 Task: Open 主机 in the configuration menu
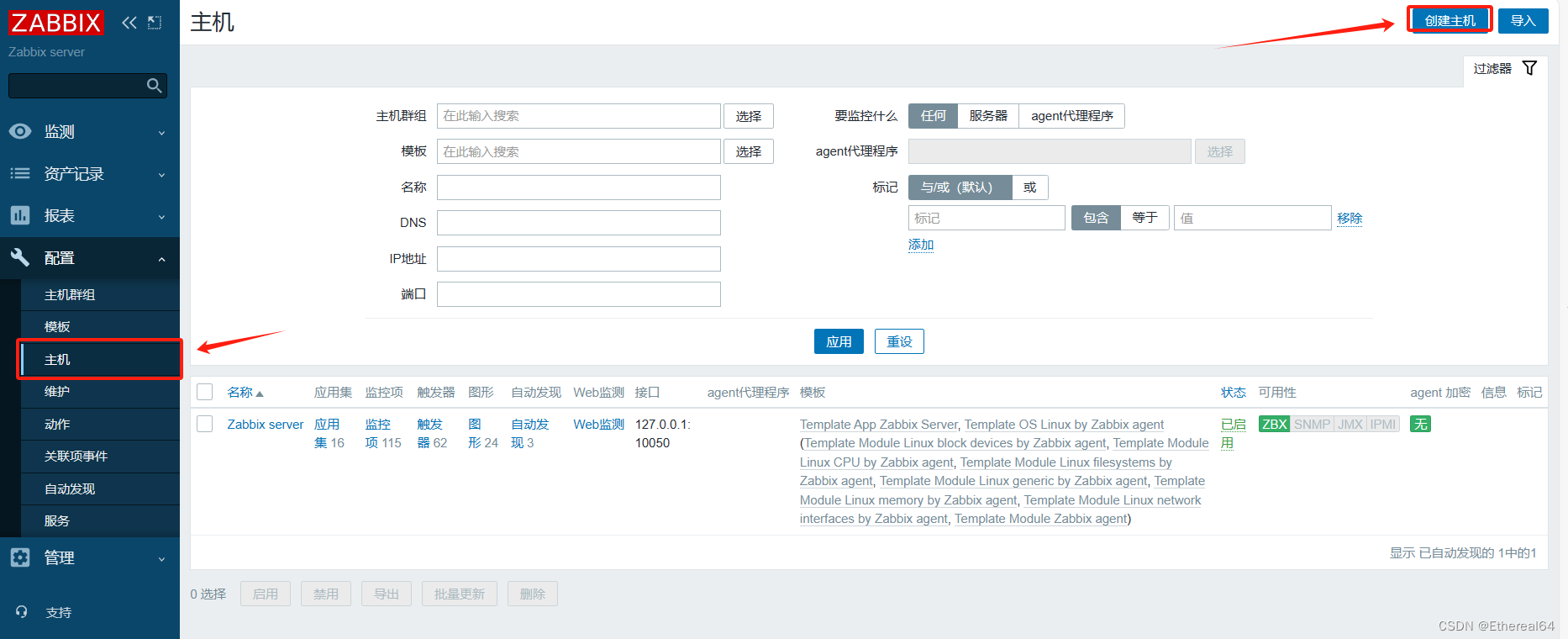pyautogui.click(x=100, y=360)
